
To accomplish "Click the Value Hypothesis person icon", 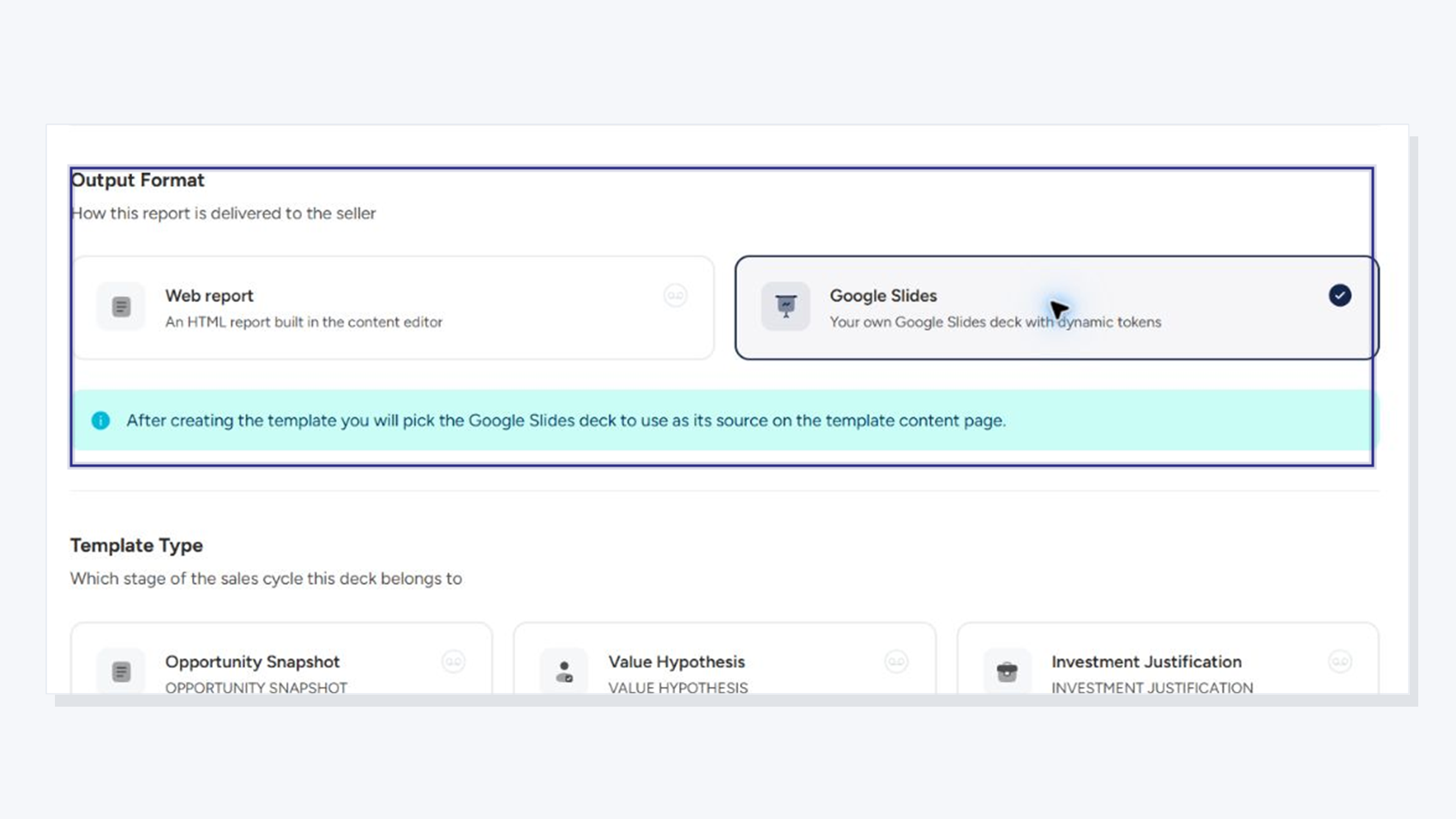I will click(x=564, y=671).
